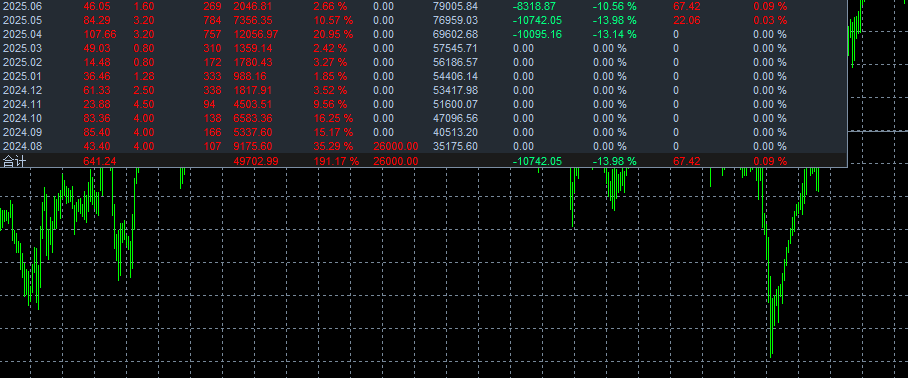Click the return percentage 35.29 %

333,146
